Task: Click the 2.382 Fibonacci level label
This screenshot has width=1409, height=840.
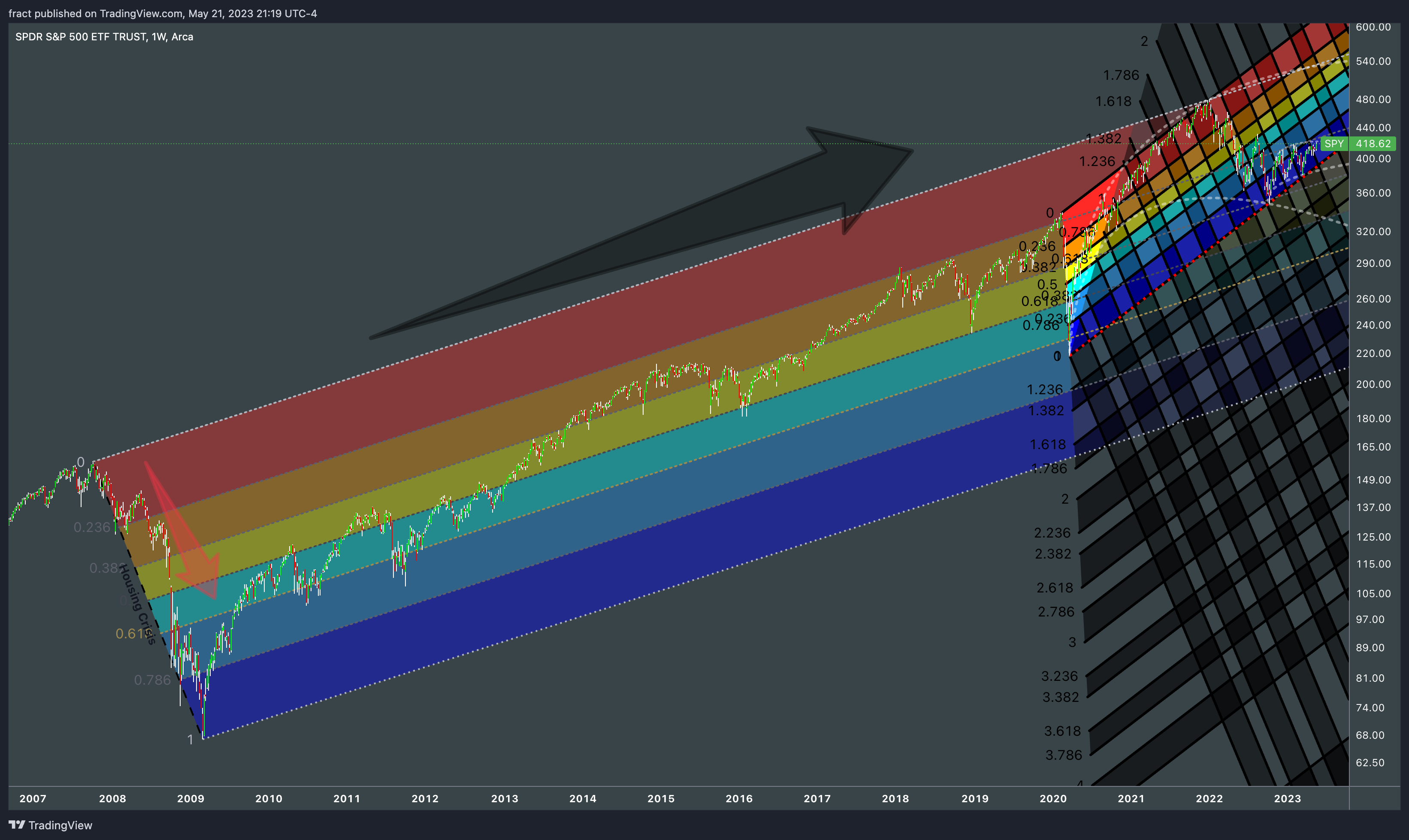Action: tap(1053, 554)
